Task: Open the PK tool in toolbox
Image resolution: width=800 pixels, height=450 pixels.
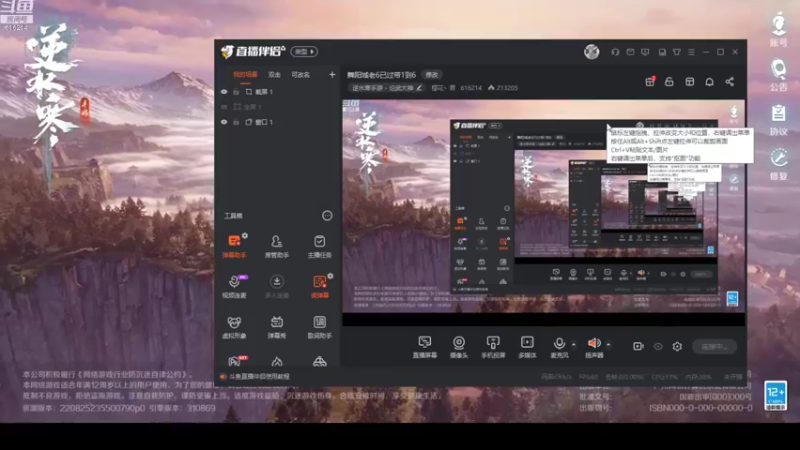Action: (237, 361)
